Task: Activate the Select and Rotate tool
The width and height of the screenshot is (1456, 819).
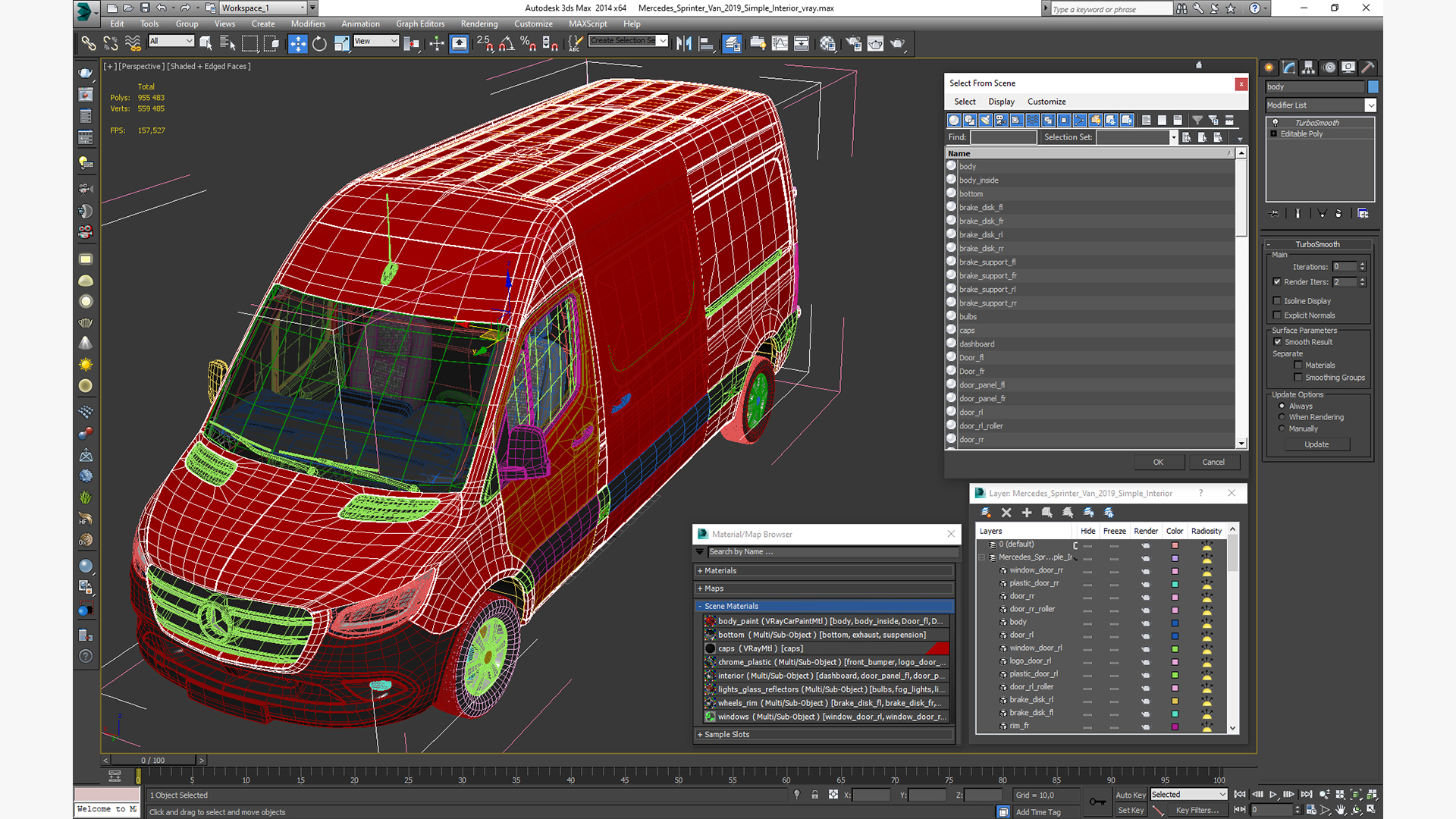Action: point(319,44)
